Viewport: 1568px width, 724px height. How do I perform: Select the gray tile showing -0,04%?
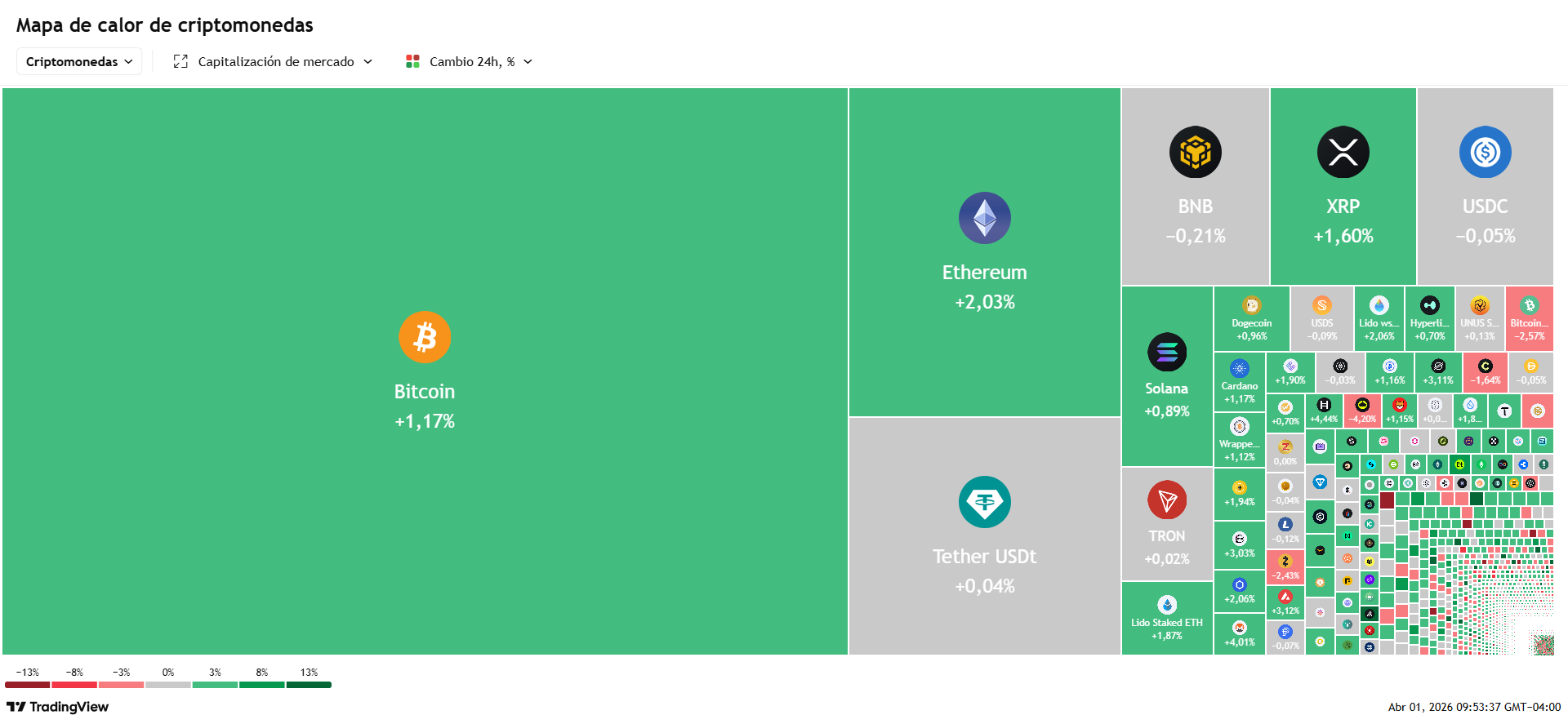pos(1285,491)
